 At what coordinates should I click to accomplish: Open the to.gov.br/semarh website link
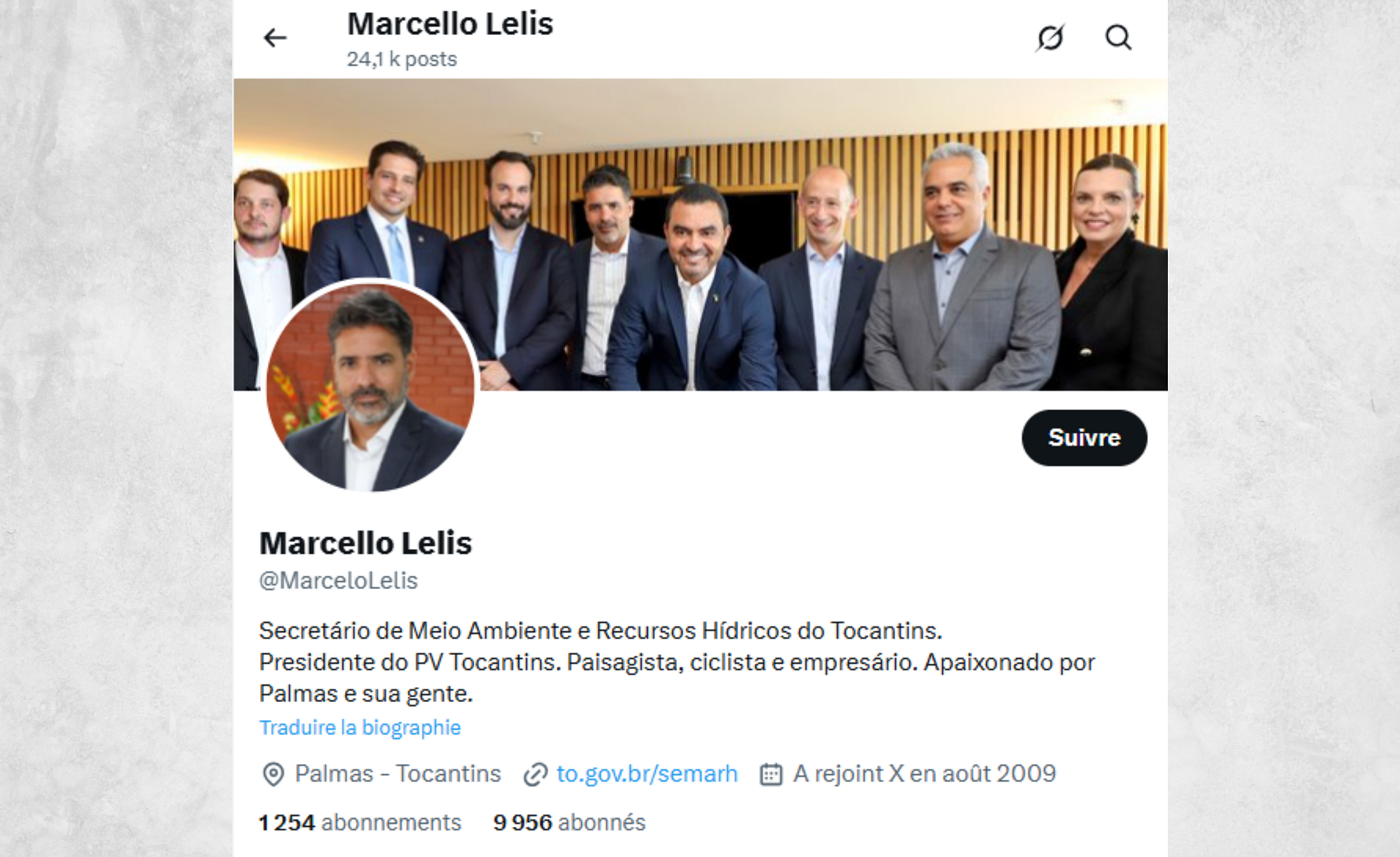[x=647, y=773]
